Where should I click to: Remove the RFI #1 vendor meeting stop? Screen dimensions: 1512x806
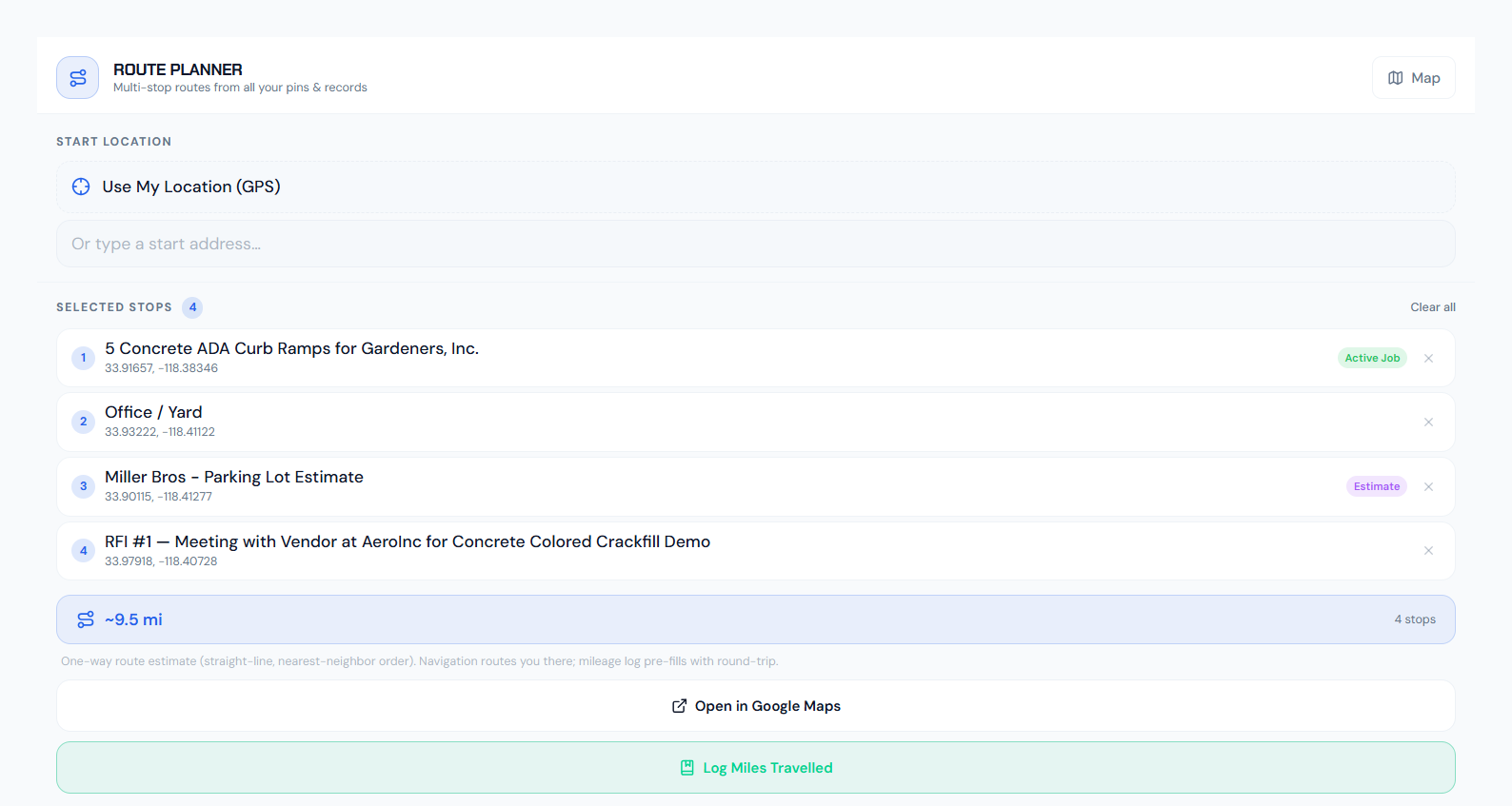point(1428,550)
